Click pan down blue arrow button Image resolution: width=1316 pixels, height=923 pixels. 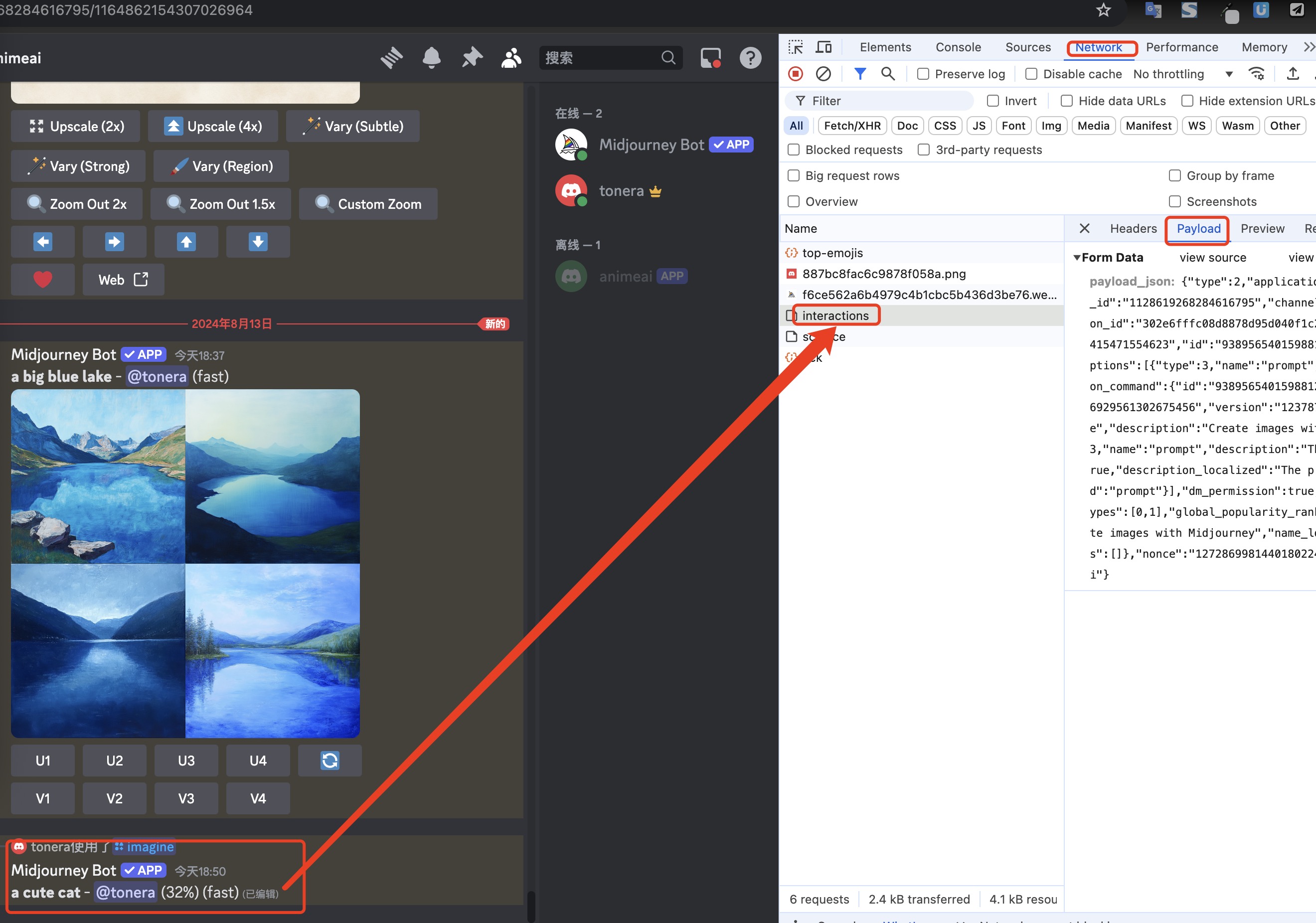pyautogui.click(x=258, y=242)
